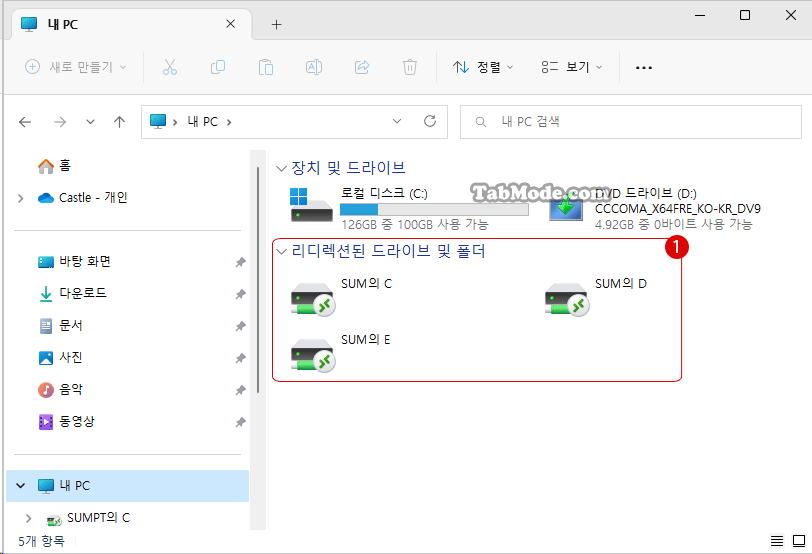Select 홈 in the navigation pane

(54, 166)
